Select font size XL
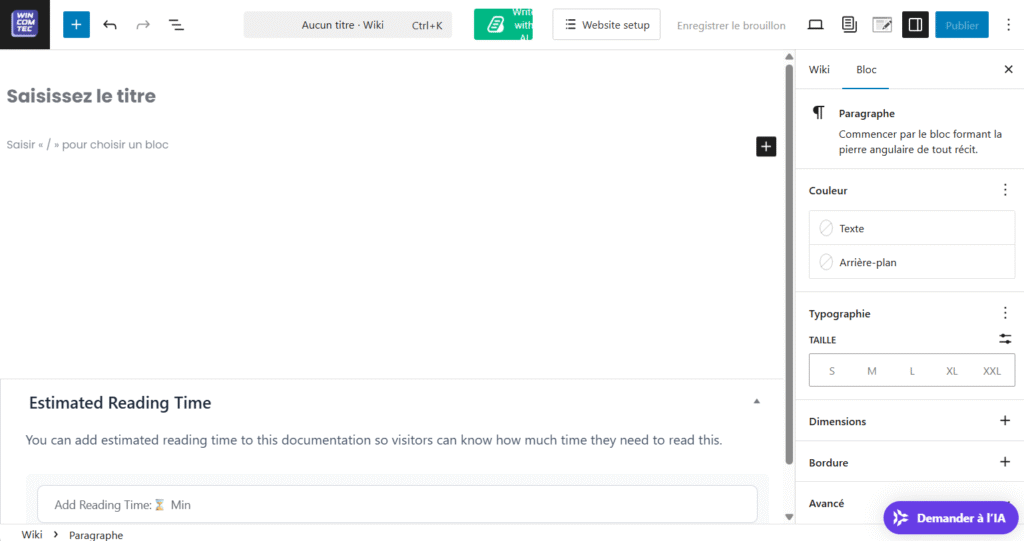Viewport: 1024px width, 541px height. pos(951,371)
